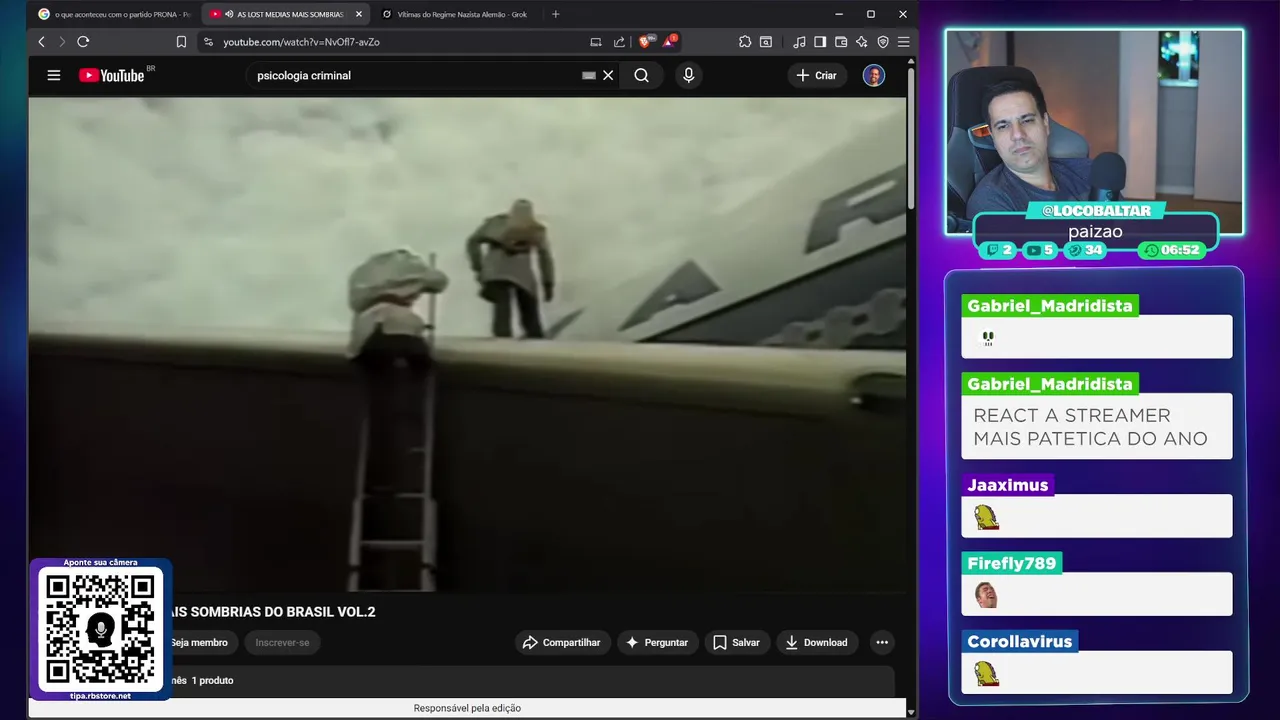
Task: Open the browser extensions puzzle icon
Action: point(745,42)
